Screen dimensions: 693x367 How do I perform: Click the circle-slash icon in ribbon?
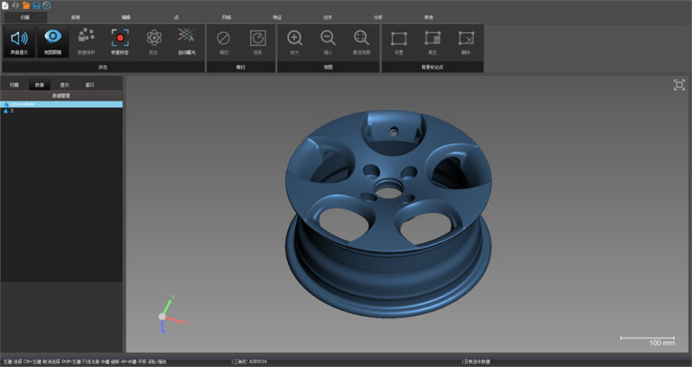tap(224, 38)
